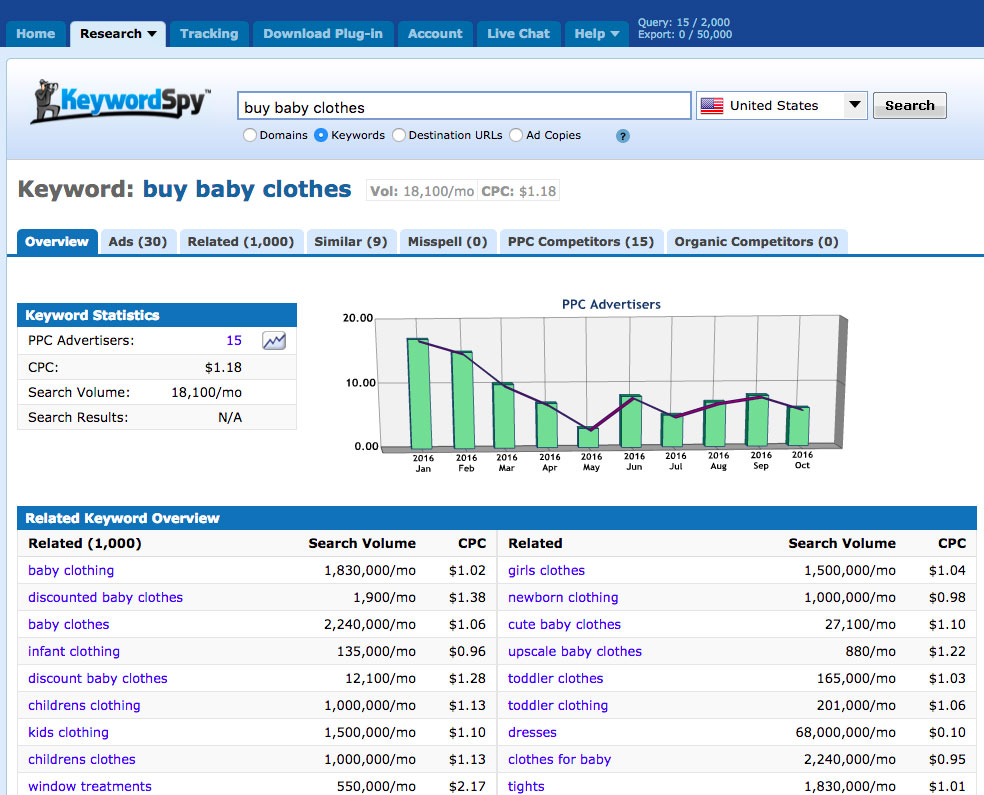The height and width of the screenshot is (795, 984).
Task: Go to the Tracking tab
Action: point(209,34)
